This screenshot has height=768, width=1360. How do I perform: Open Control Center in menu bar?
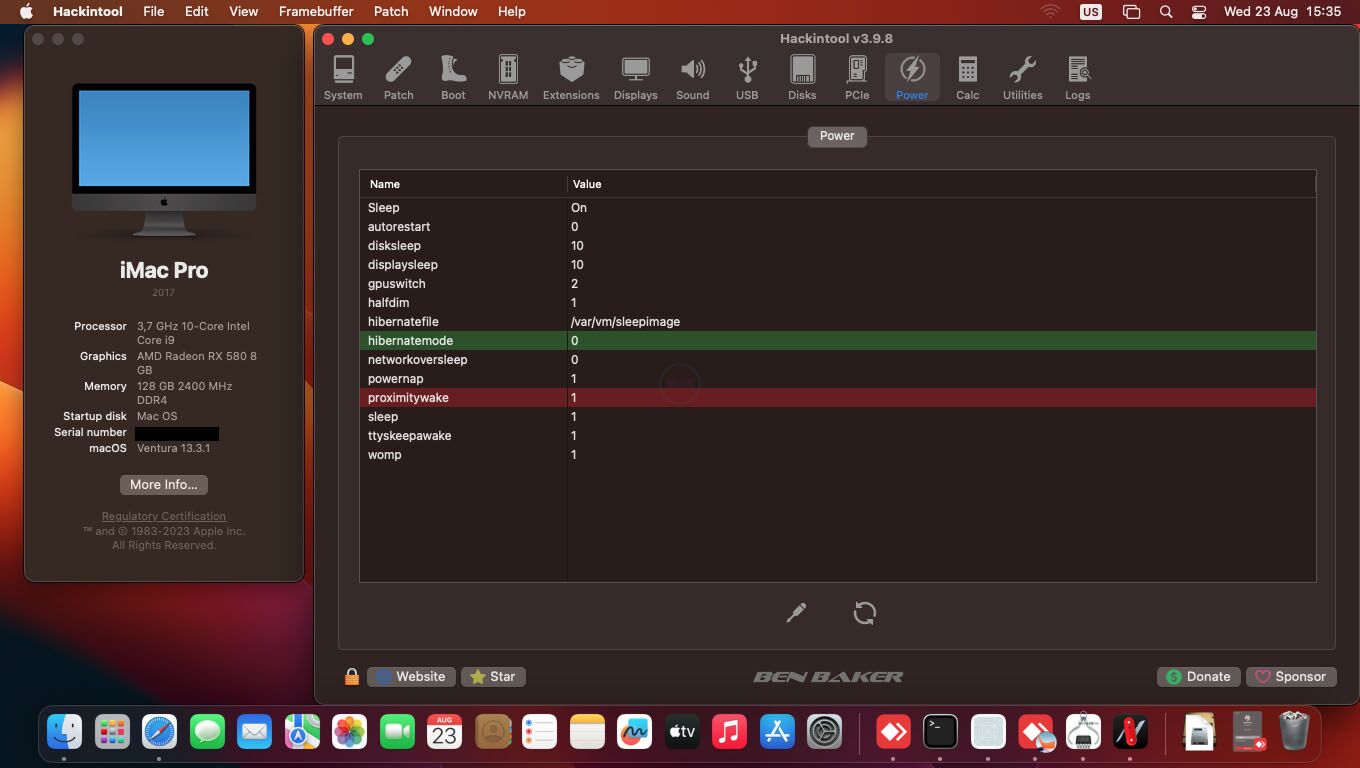pyautogui.click(x=1199, y=11)
